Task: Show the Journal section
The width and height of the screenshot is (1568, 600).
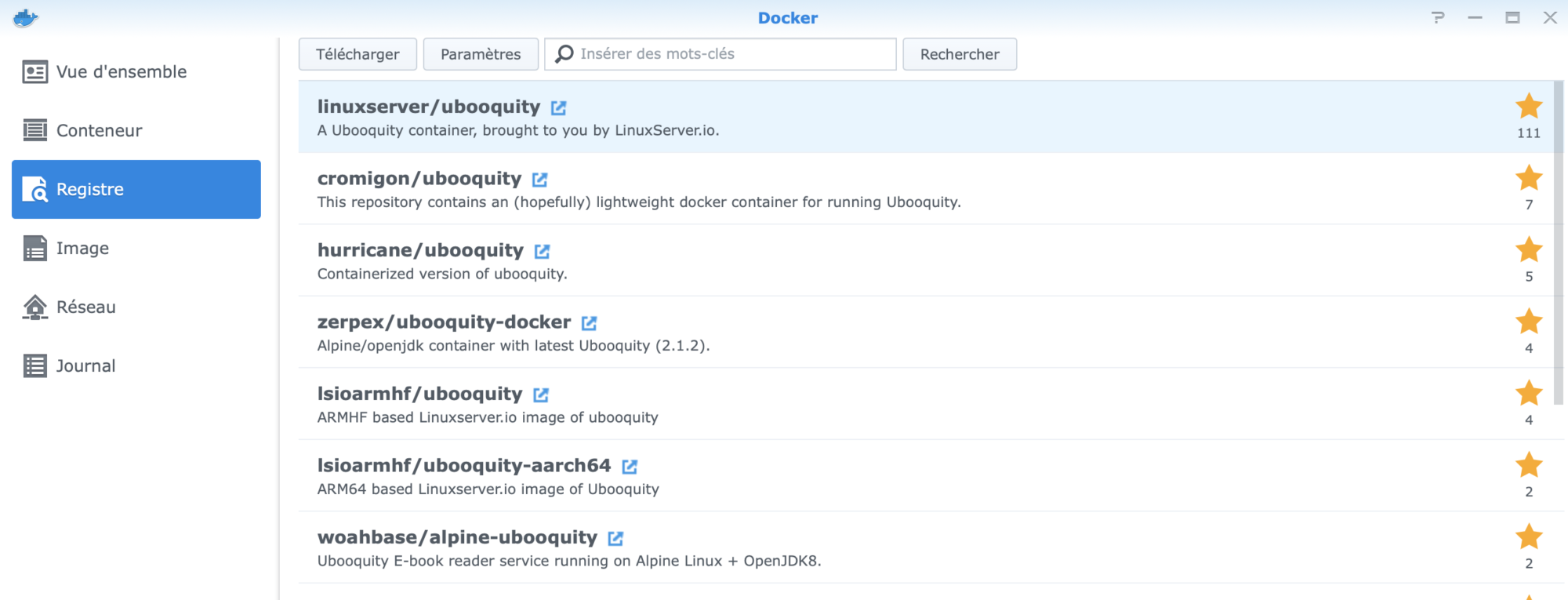Action: click(x=136, y=365)
